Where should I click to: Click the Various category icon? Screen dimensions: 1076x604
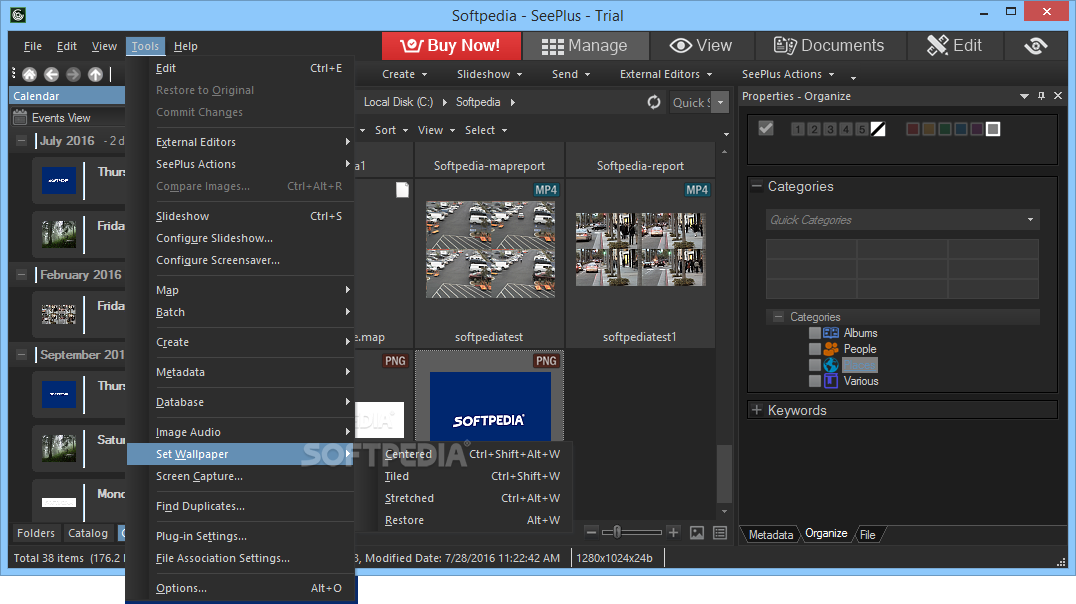tap(831, 381)
